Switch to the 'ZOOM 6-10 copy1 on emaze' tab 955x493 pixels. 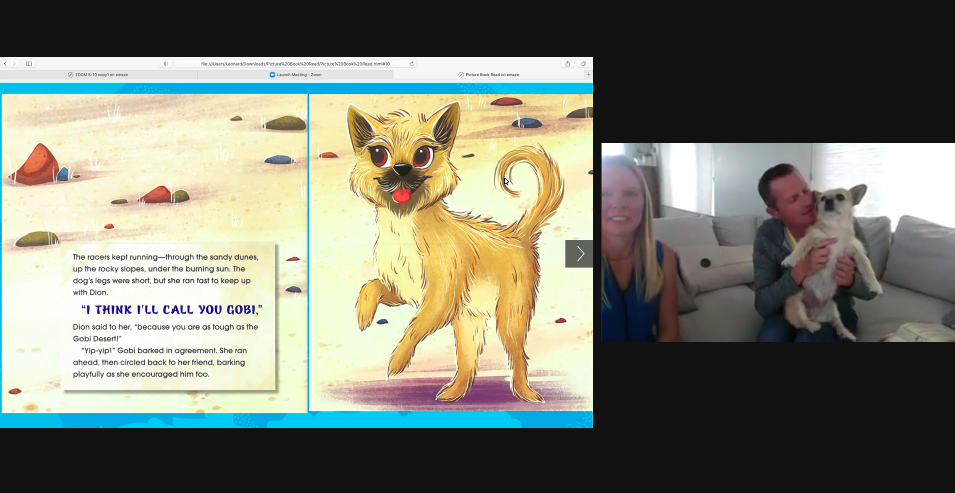[98, 74]
